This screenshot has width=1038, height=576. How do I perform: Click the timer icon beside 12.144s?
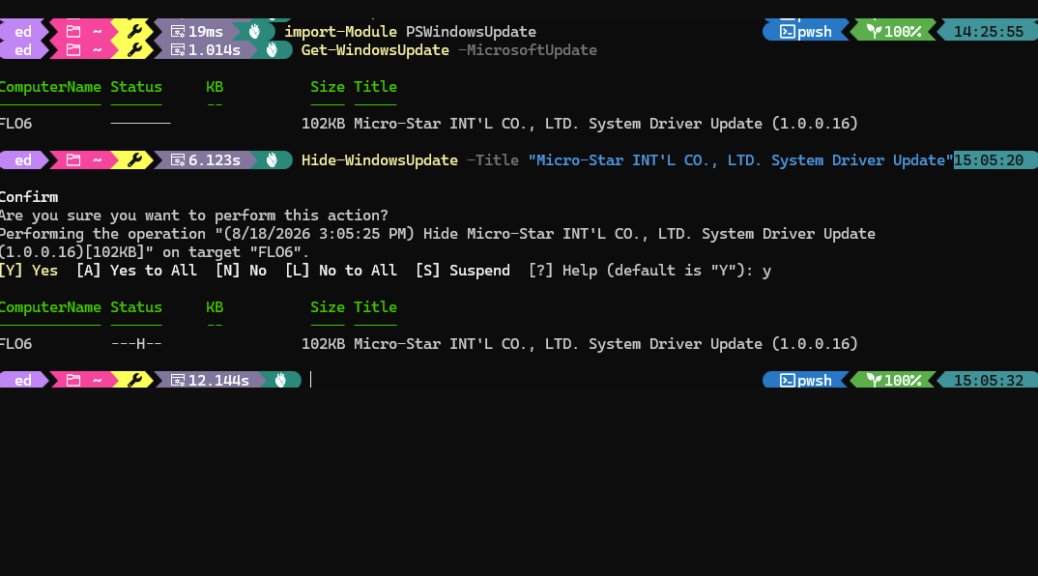(177, 380)
